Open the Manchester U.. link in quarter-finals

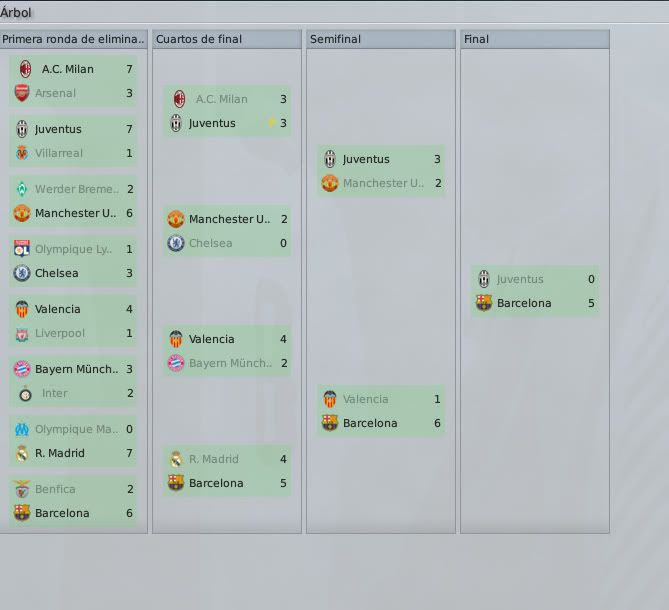230,219
